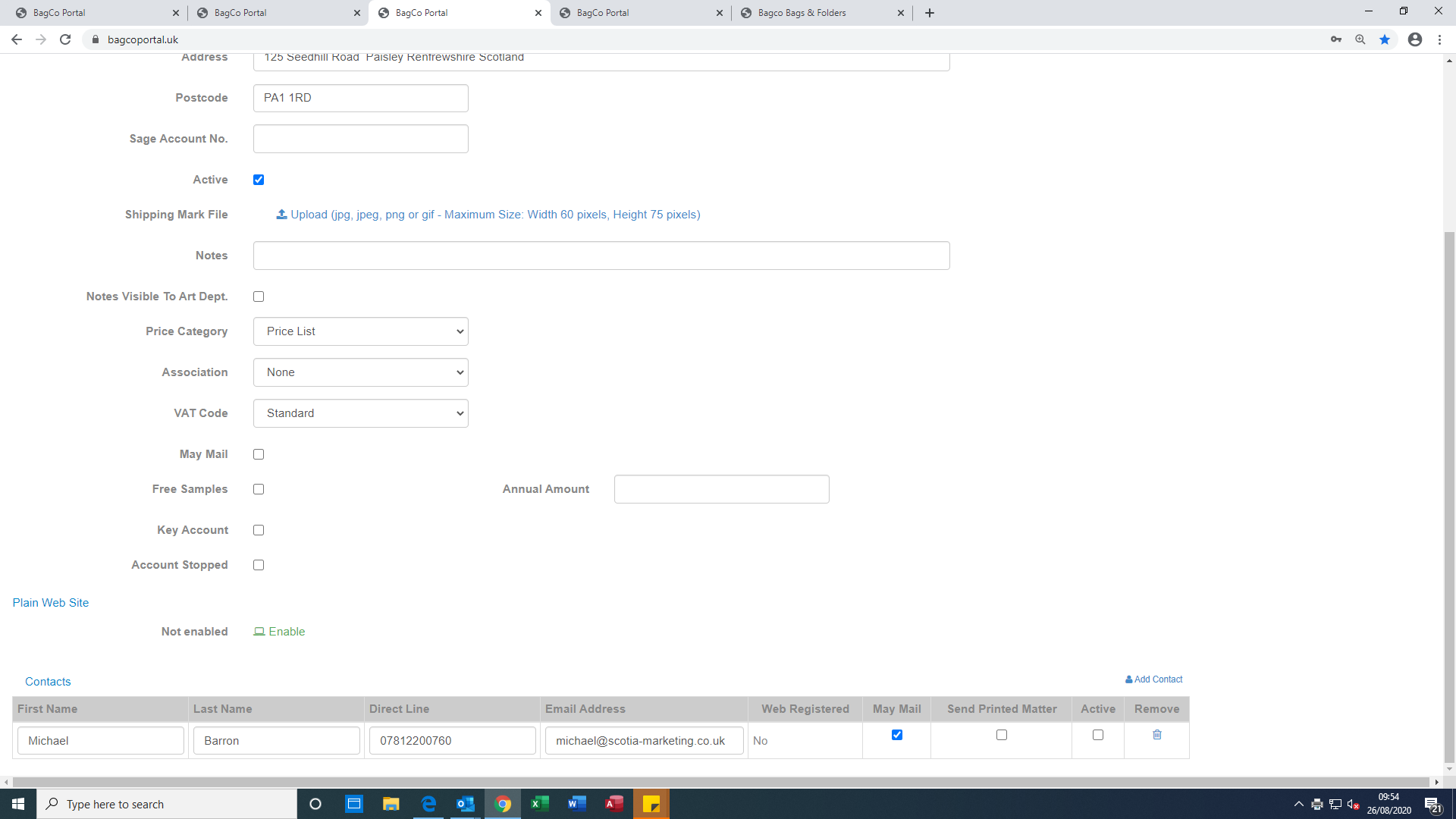Click into the Annual Amount field

coord(721,489)
